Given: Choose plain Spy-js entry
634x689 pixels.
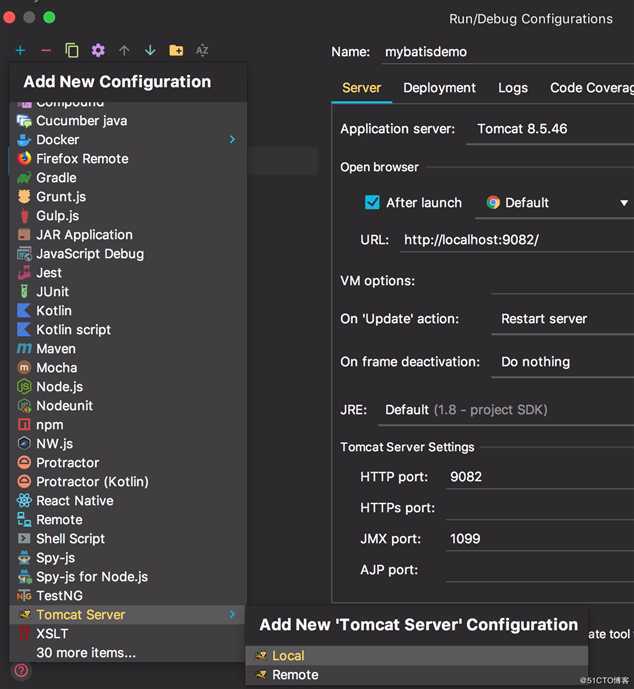Looking at the screenshot, I should tap(127, 558).
